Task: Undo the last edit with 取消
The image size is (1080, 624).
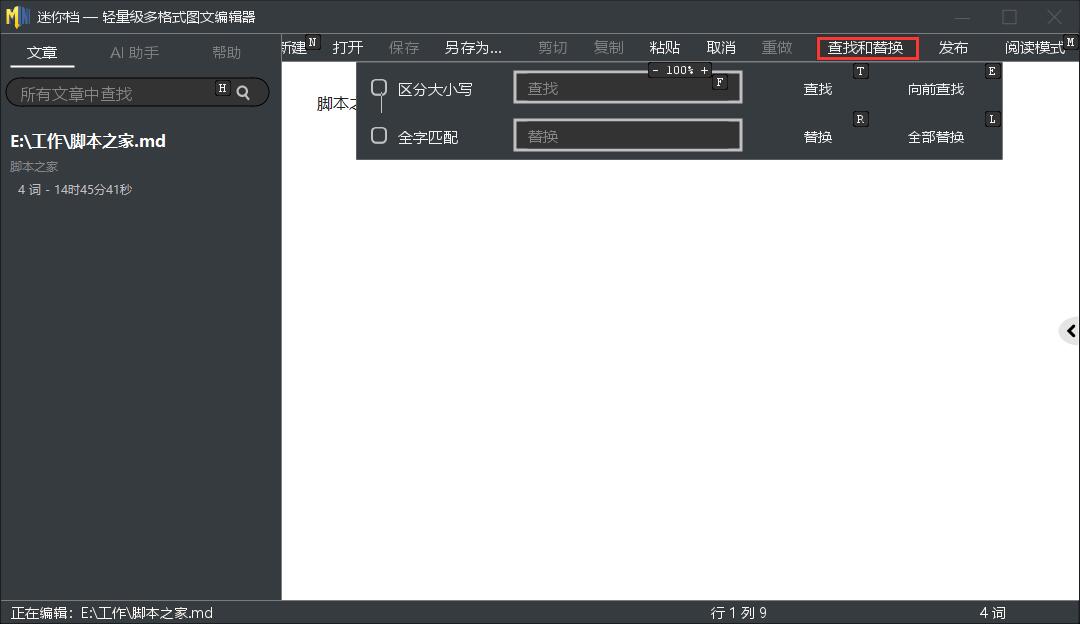Action: point(721,47)
